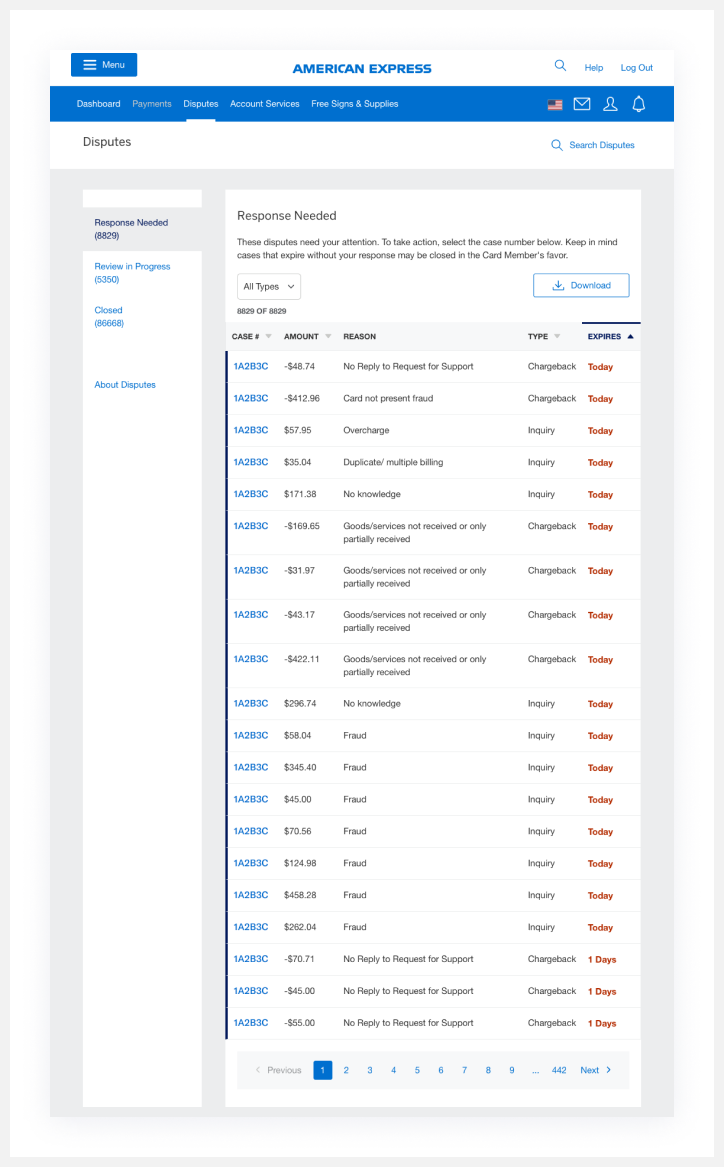
Task: Switch to the Dashboard nav item
Action: point(98,103)
